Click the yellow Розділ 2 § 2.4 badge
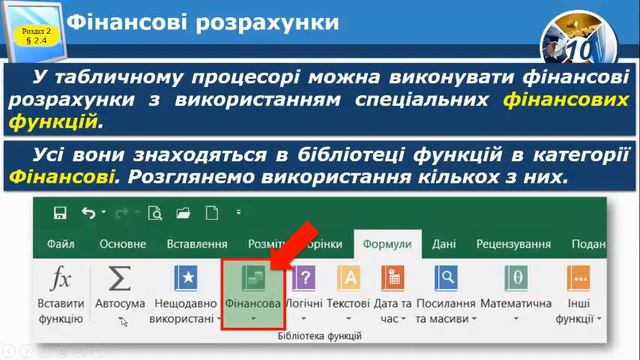Screen dimensions: 640x360 (x=36, y=36)
